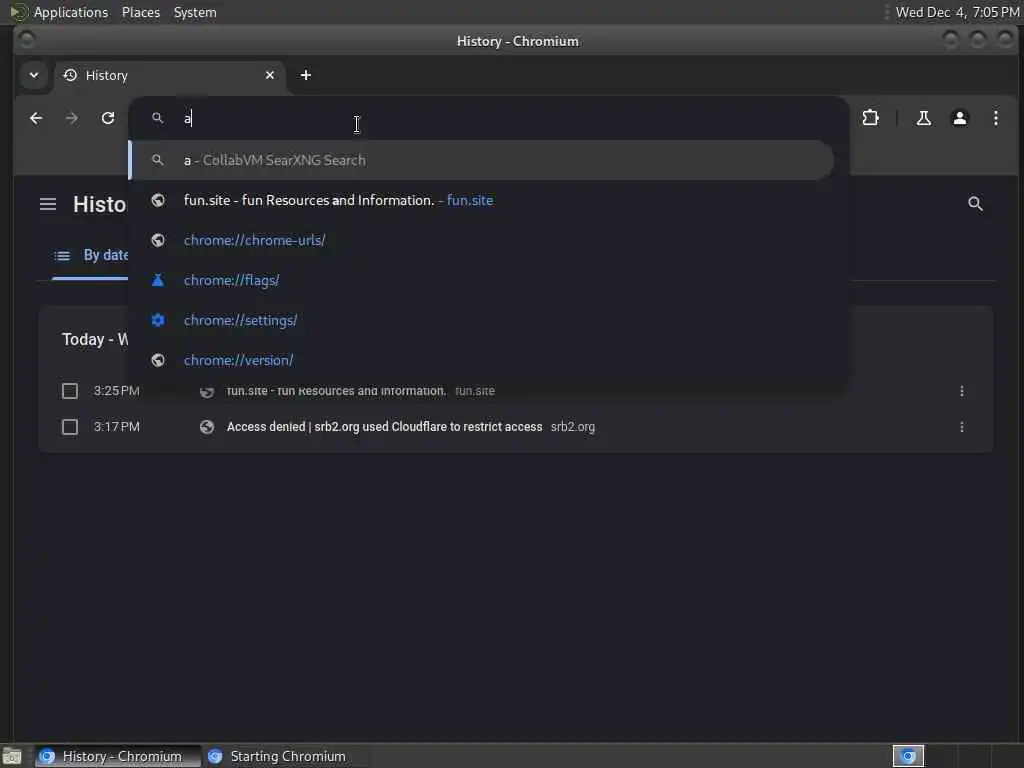This screenshot has width=1024, height=768.
Task: Open the Access denied srb2.org history link
Action: [384, 427]
